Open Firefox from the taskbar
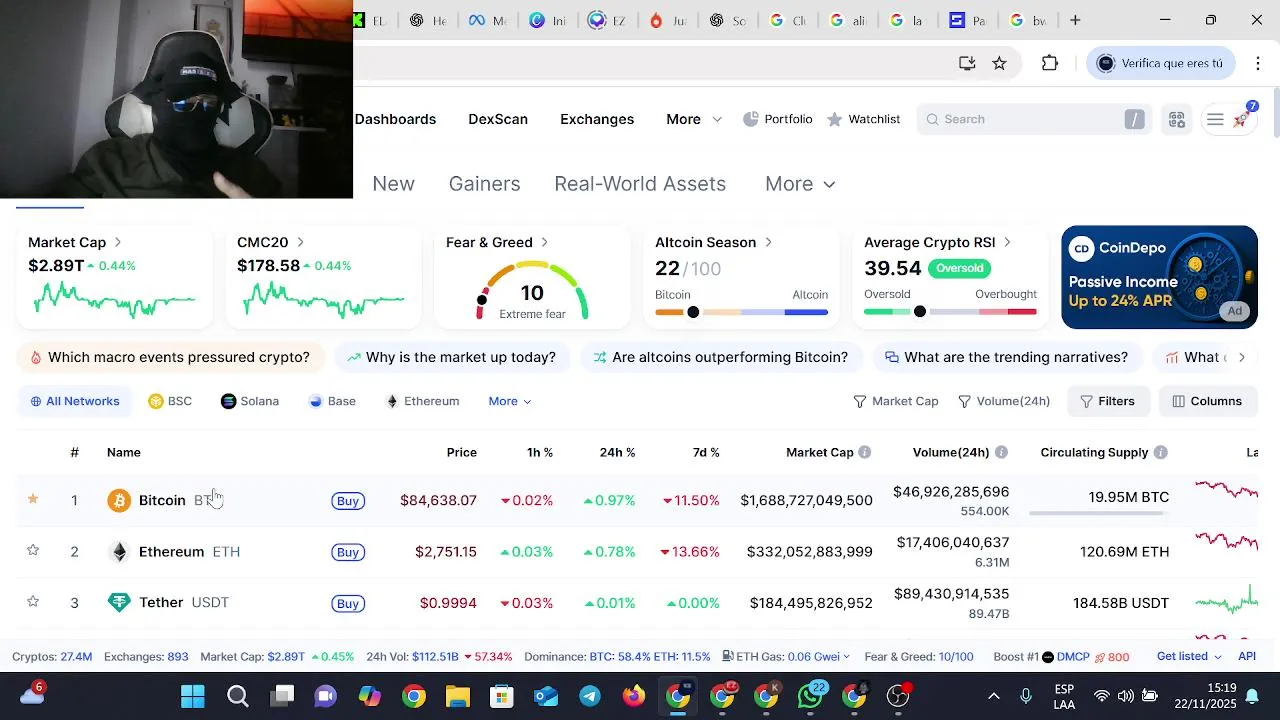 [634, 696]
